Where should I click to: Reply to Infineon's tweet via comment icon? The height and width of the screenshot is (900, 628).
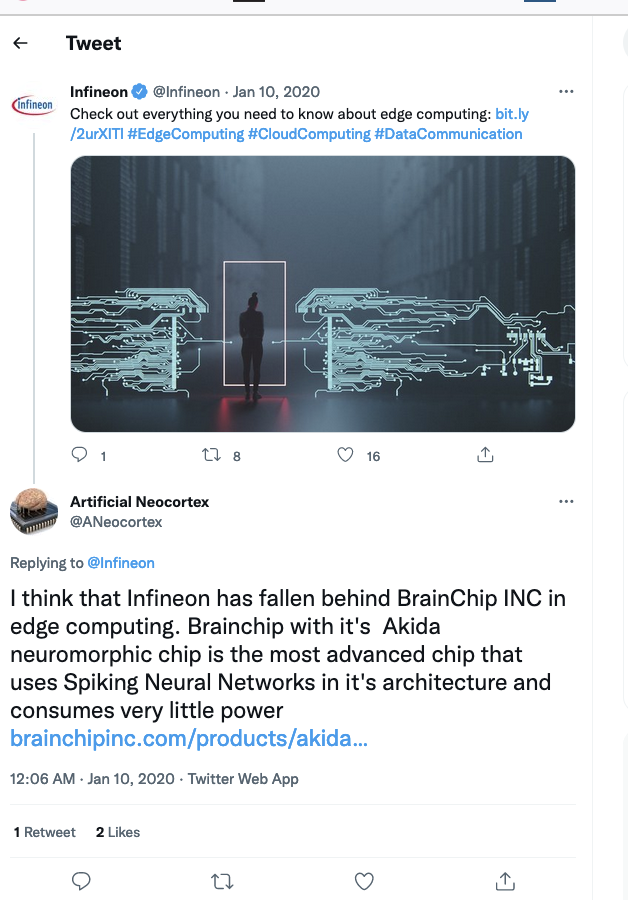click(x=81, y=455)
